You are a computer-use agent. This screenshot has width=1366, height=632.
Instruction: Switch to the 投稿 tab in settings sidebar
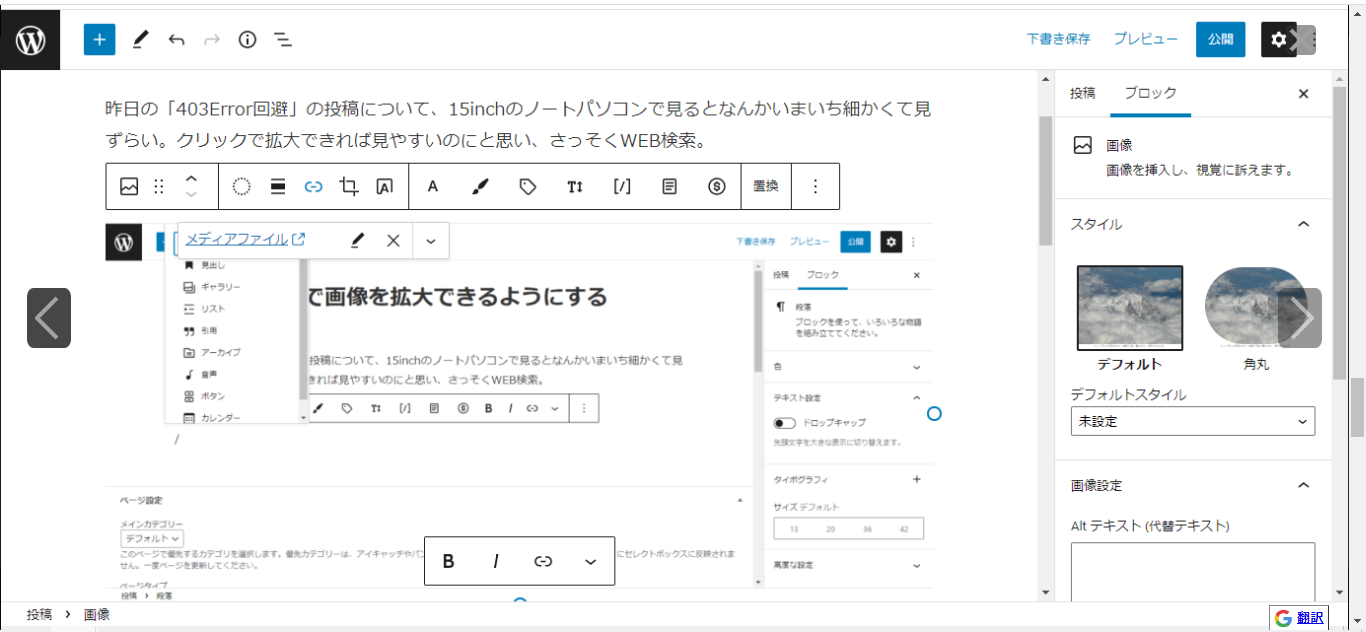point(1082,93)
